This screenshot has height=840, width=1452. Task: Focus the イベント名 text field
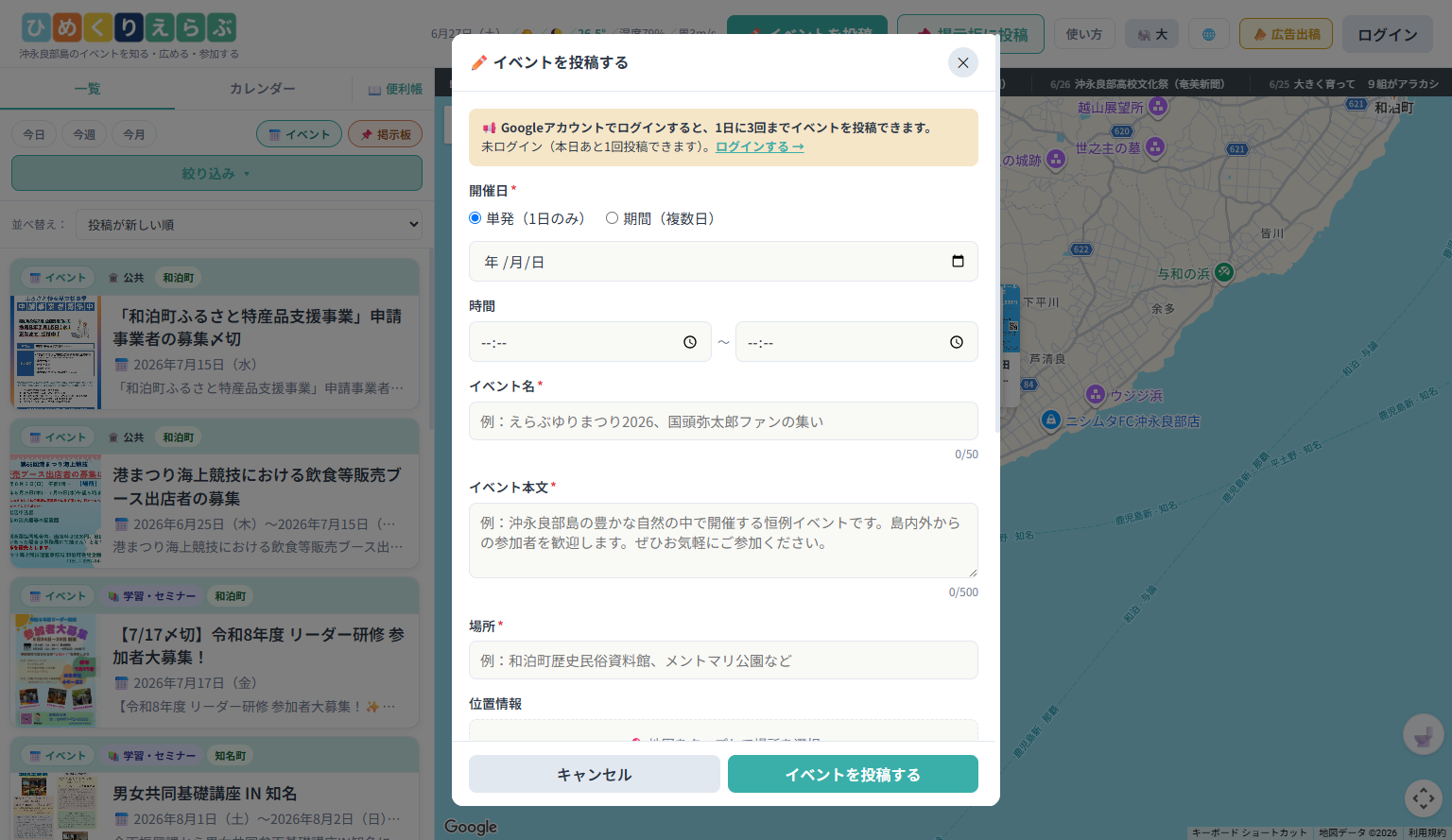coord(723,421)
